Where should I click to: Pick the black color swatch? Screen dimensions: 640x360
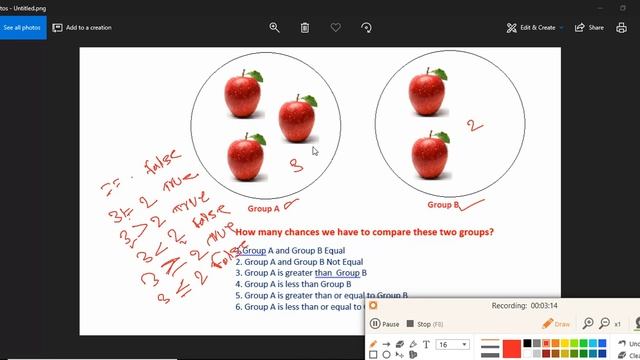click(x=527, y=343)
